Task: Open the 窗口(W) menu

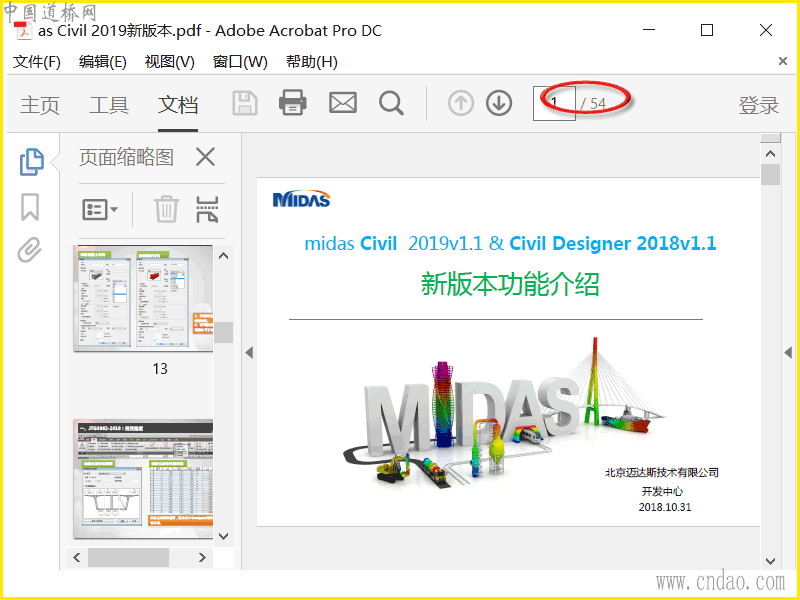Action: (240, 62)
